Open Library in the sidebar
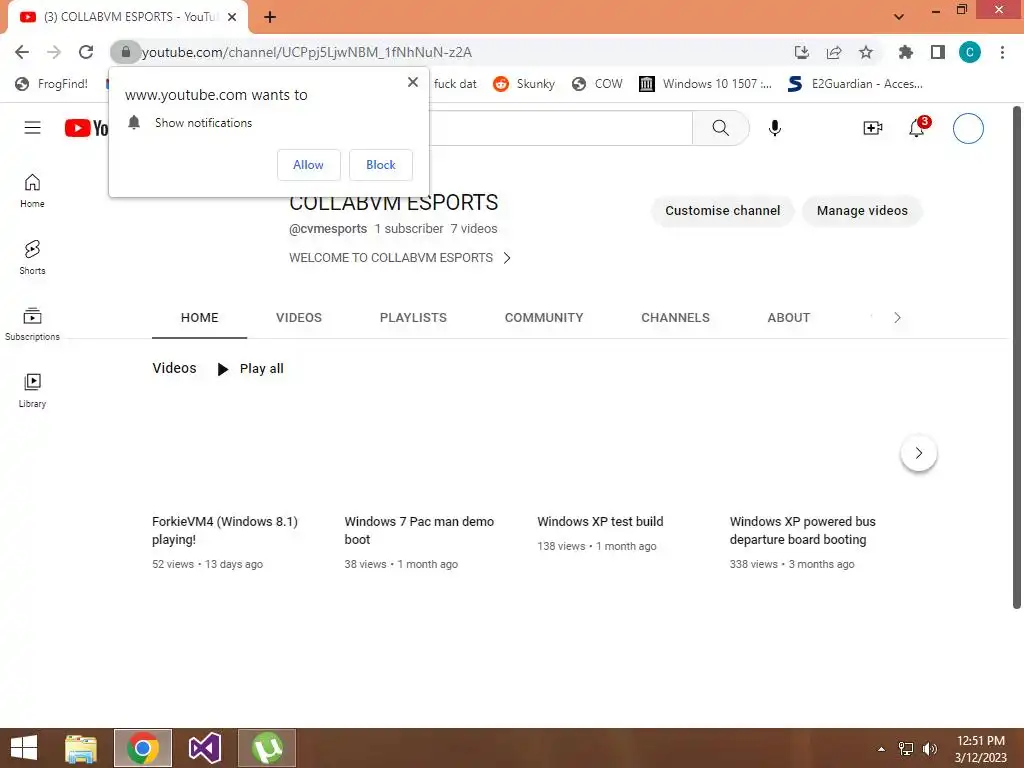The image size is (1024, 768). point(32,391)
